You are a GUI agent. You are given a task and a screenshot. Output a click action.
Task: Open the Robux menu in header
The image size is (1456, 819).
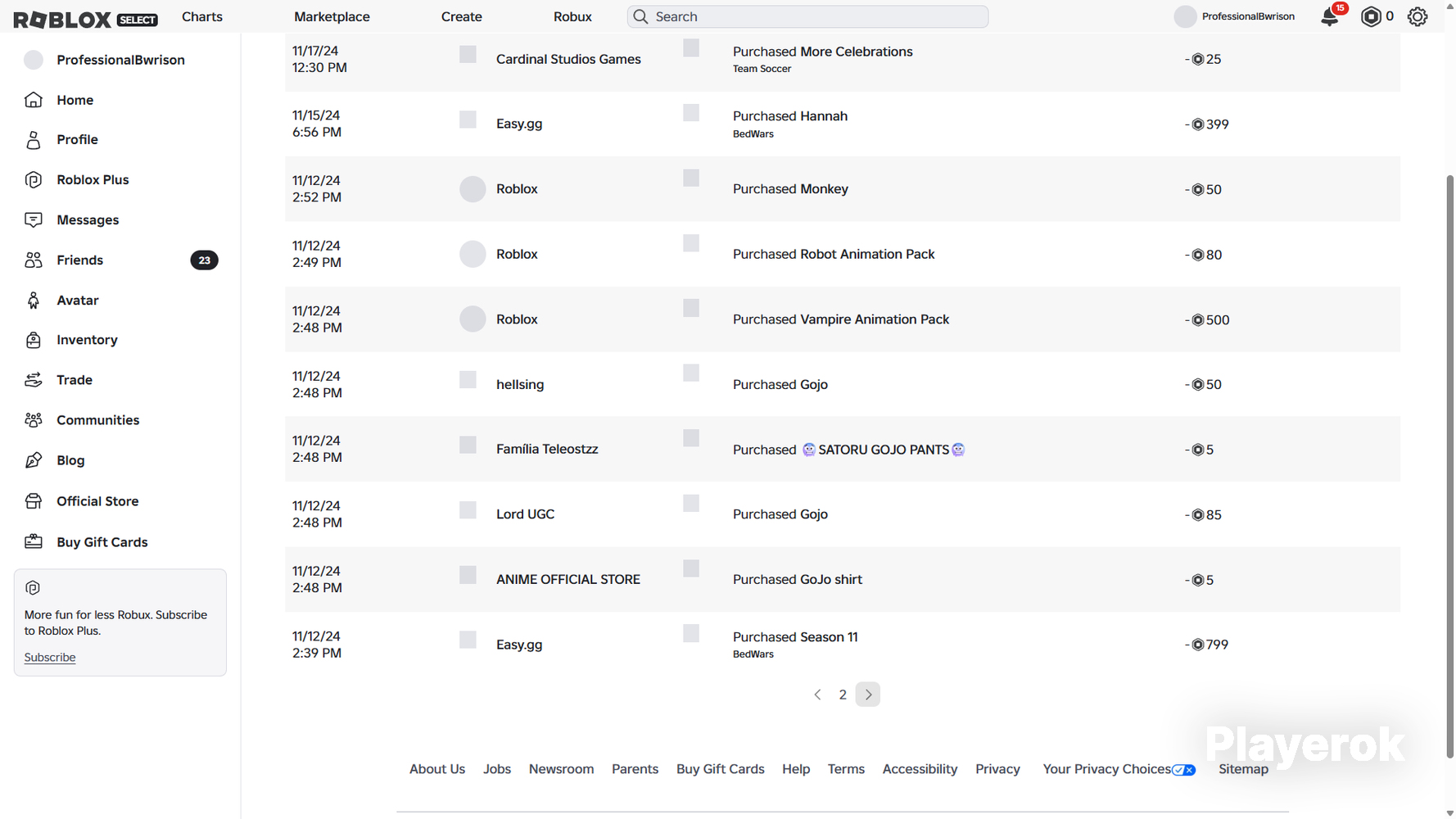[x=572, y=16]
